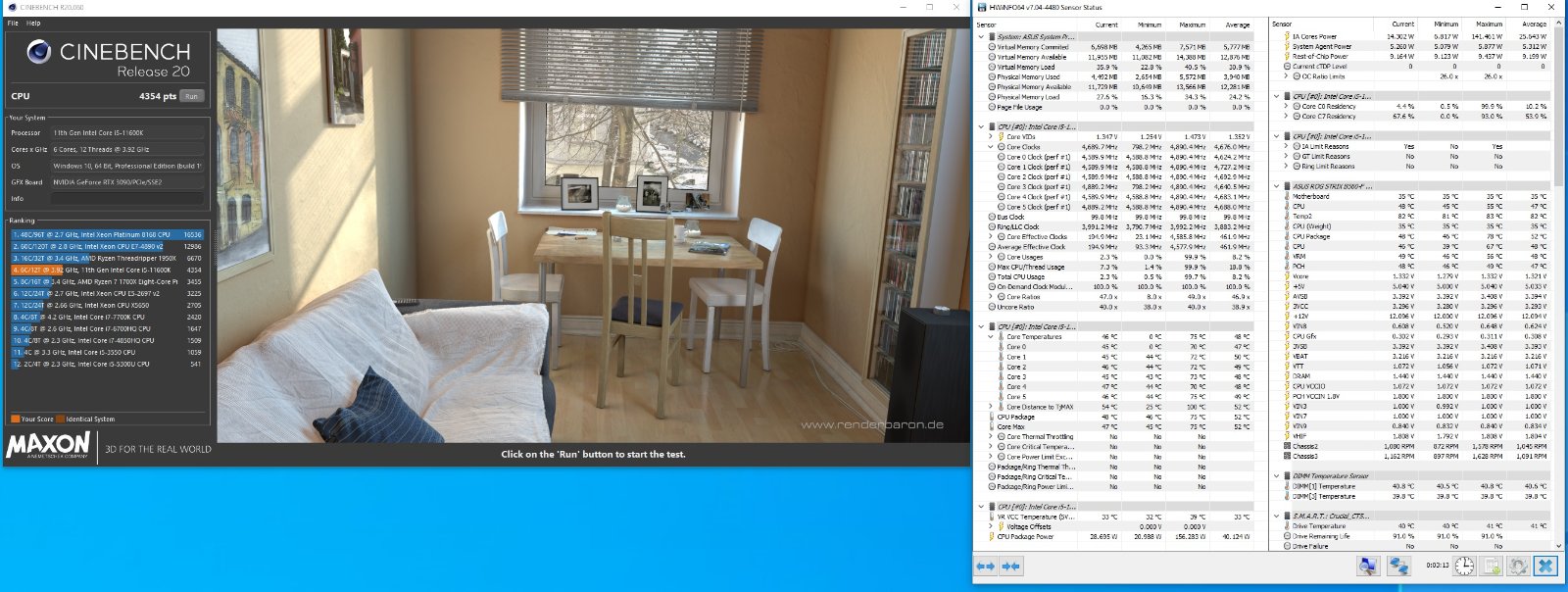Click the VR VCC Temperature thermometer icon
Screen dimensions: 1568x592
click(x=992, y=517)
